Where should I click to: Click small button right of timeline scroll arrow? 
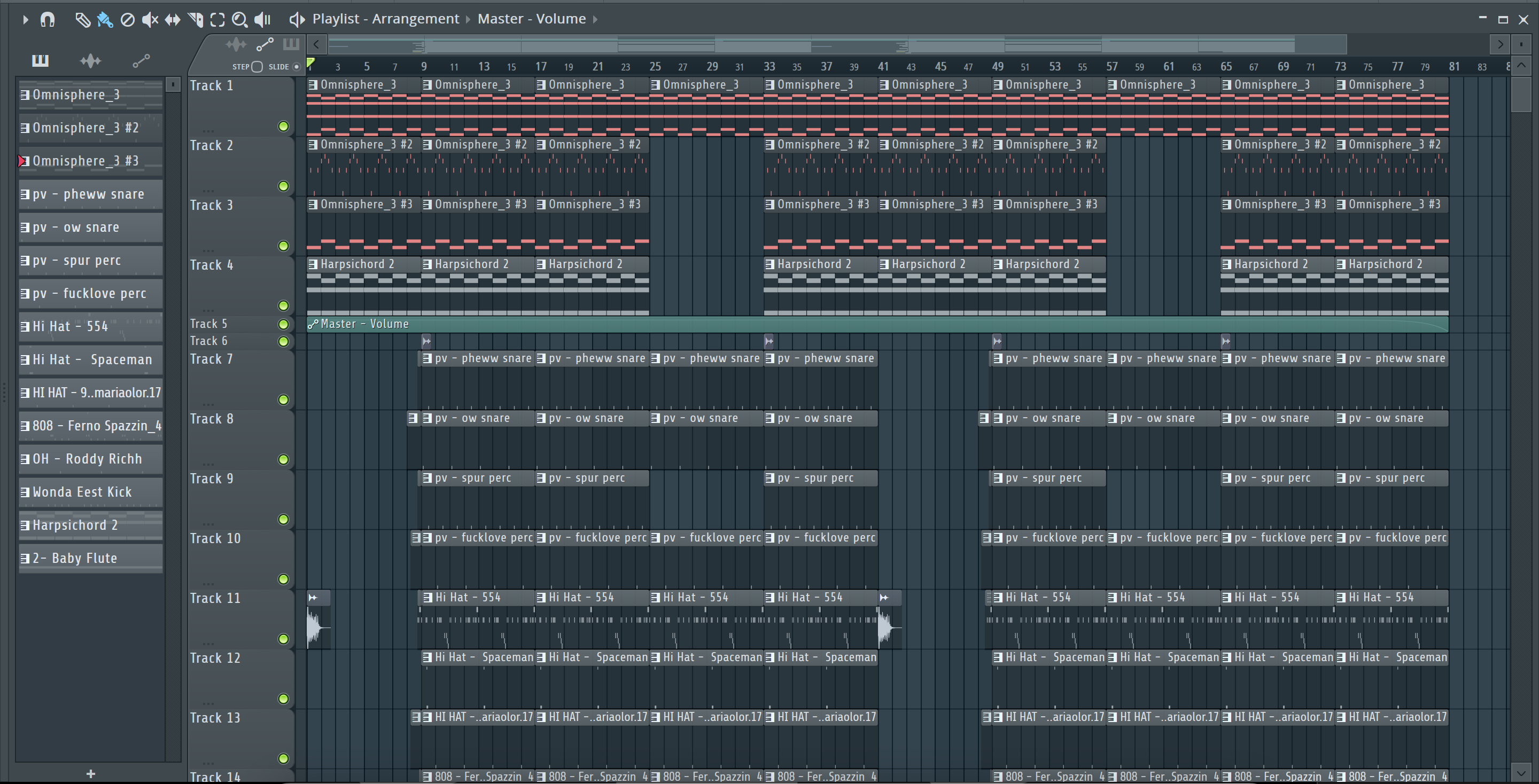click(1521, 44)
